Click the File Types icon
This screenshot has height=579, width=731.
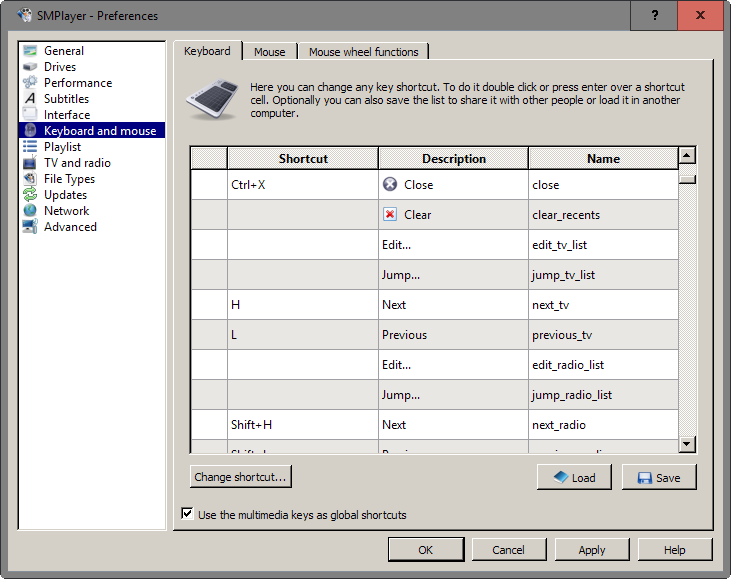30,178
